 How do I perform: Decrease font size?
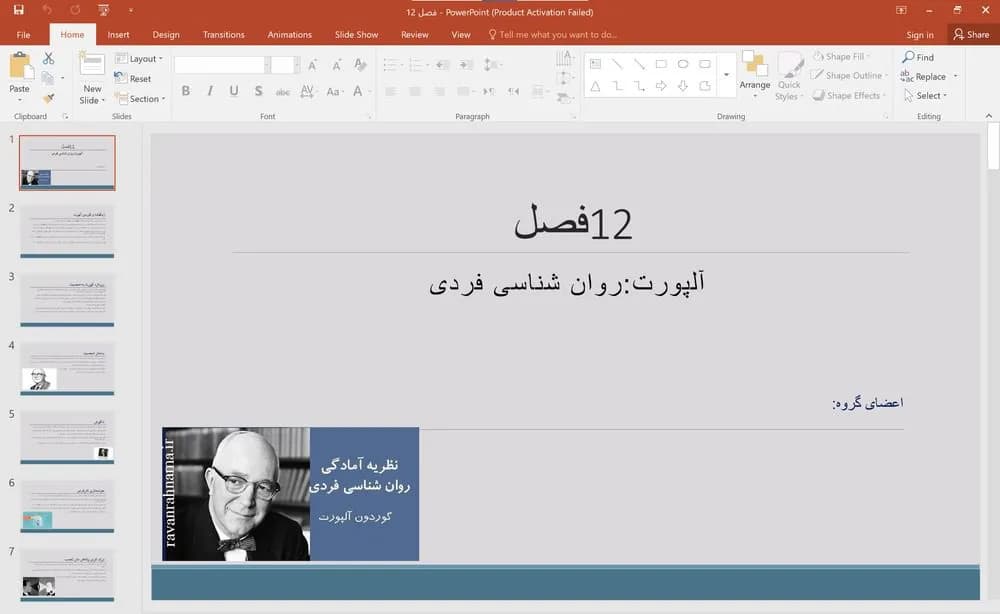(x=336, y=65)
